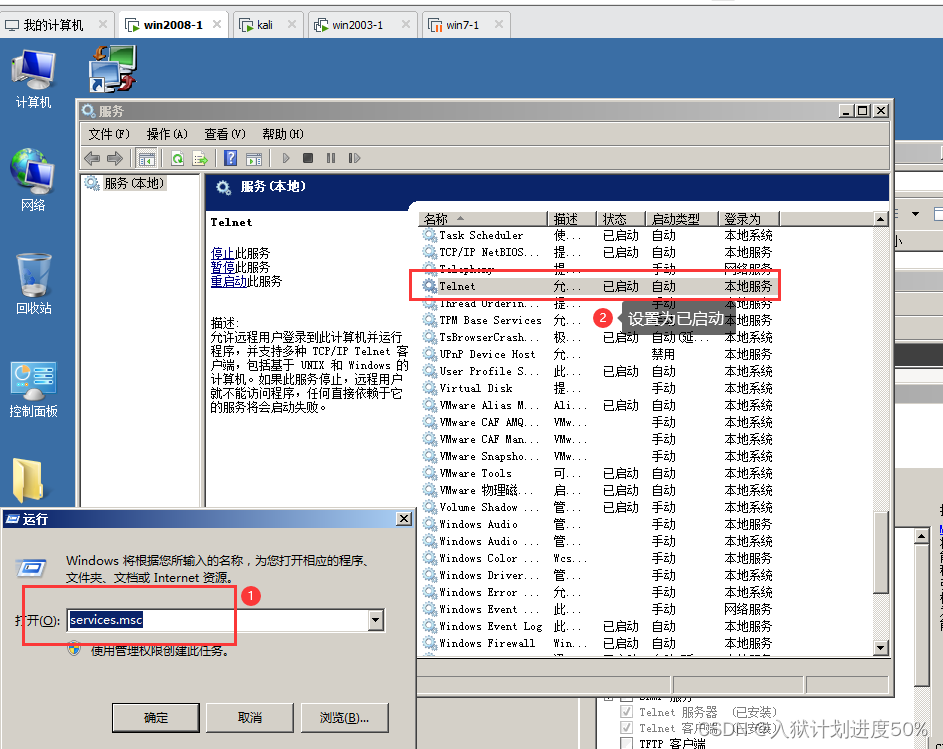
Task: Open the Help toolbar icon
Action: pyautogui.click(x=230, y=158)
